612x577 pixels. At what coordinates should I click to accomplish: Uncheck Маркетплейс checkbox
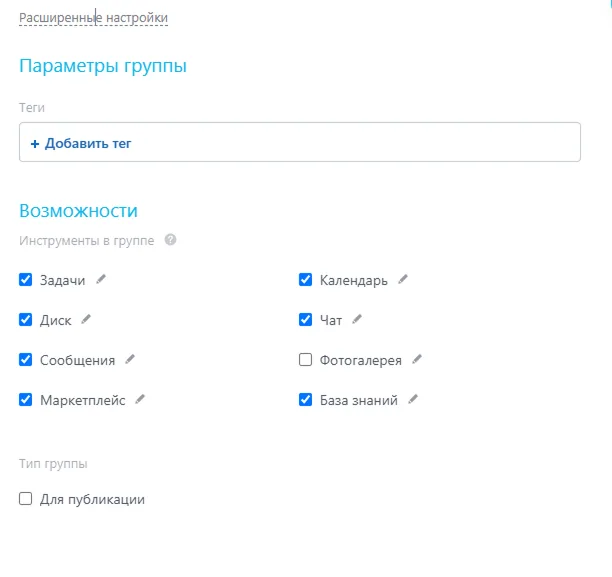[x=25, y=400]
